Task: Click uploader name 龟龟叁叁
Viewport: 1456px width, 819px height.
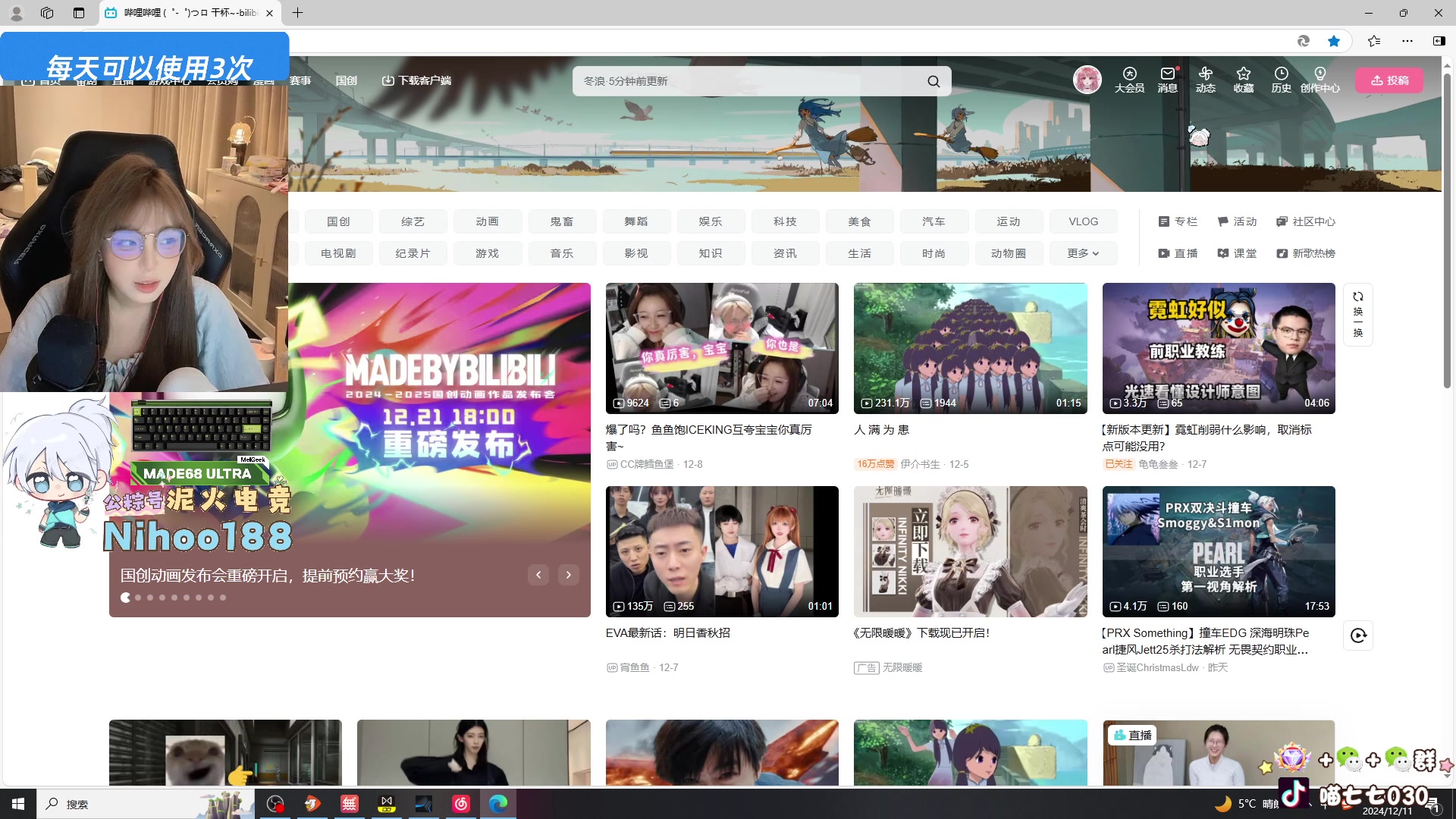Action: click(x=1158, y=464)
